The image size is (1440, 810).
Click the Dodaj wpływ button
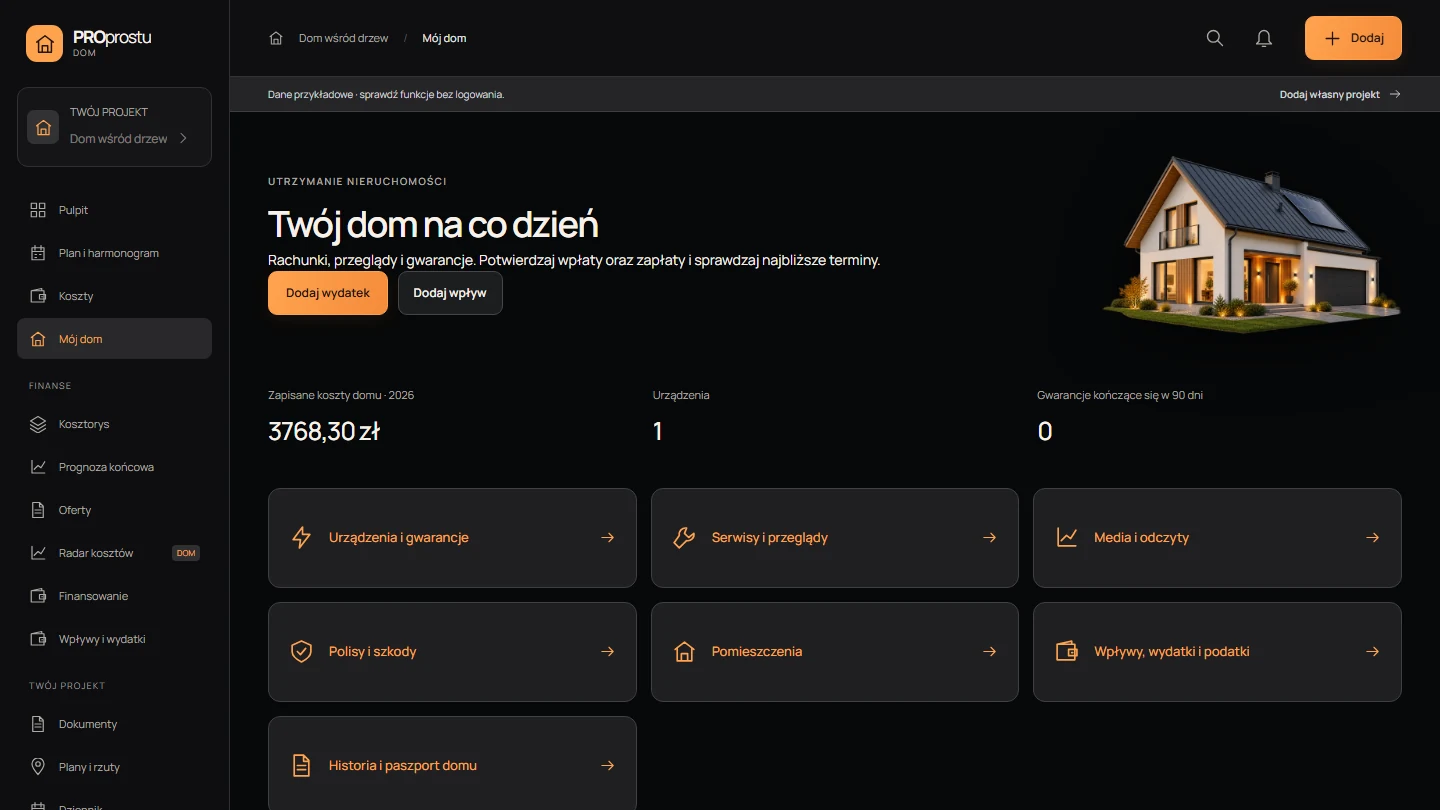point(450,293)
